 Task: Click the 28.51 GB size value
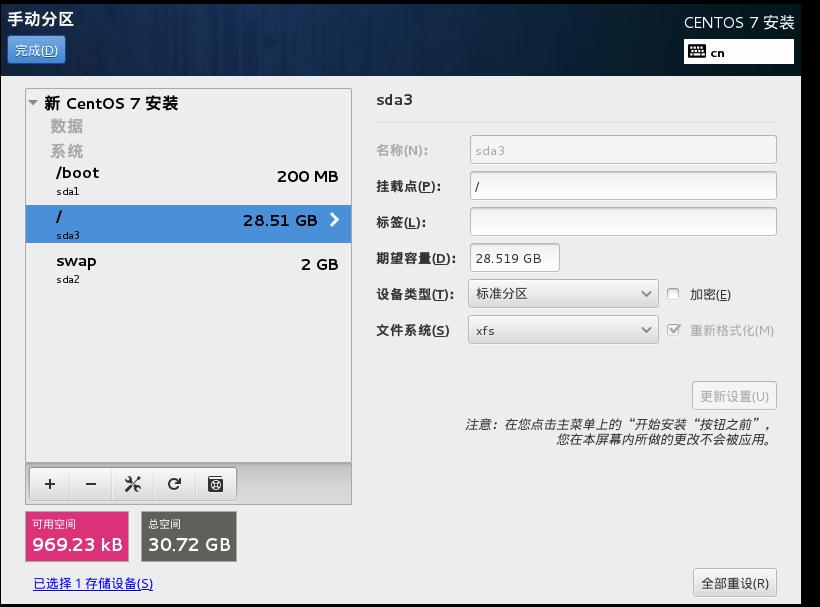point(280,221)
